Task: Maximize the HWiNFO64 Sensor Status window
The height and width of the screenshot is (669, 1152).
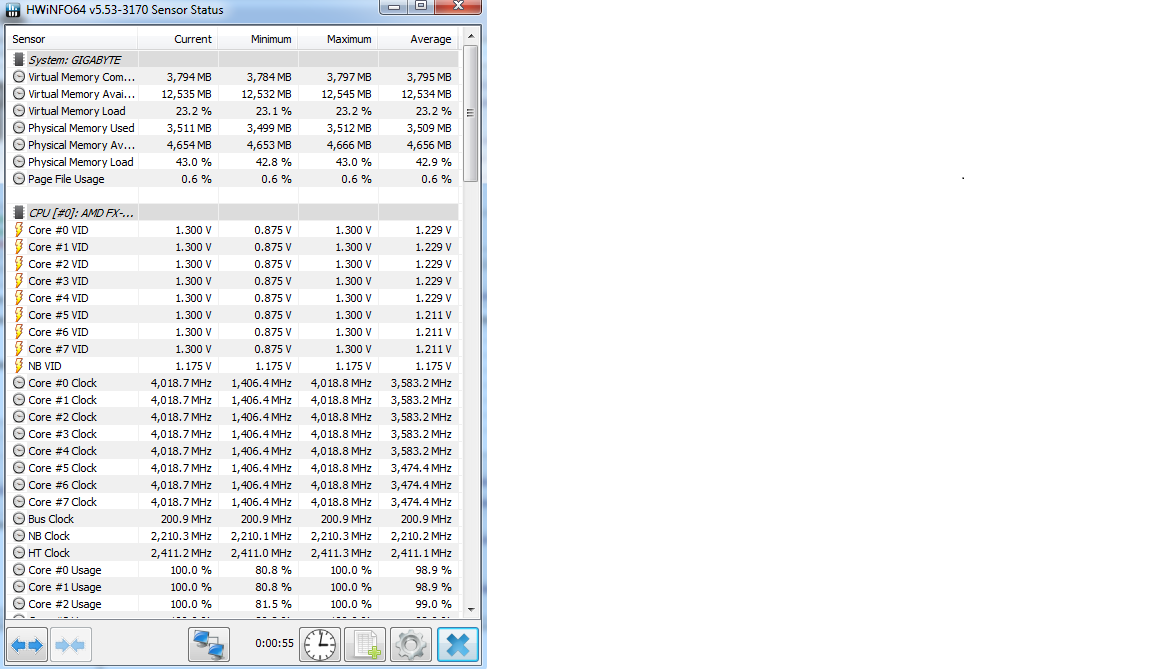Action: point(421,7)
